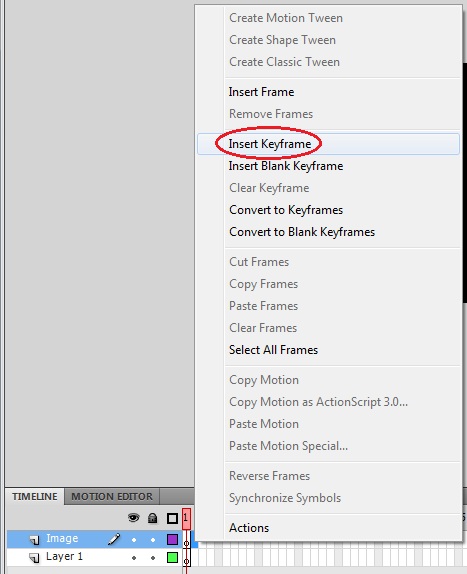Toggle the visibility dot for the Image layer
This screenshot has height=574, width=467.
point(134,540)
